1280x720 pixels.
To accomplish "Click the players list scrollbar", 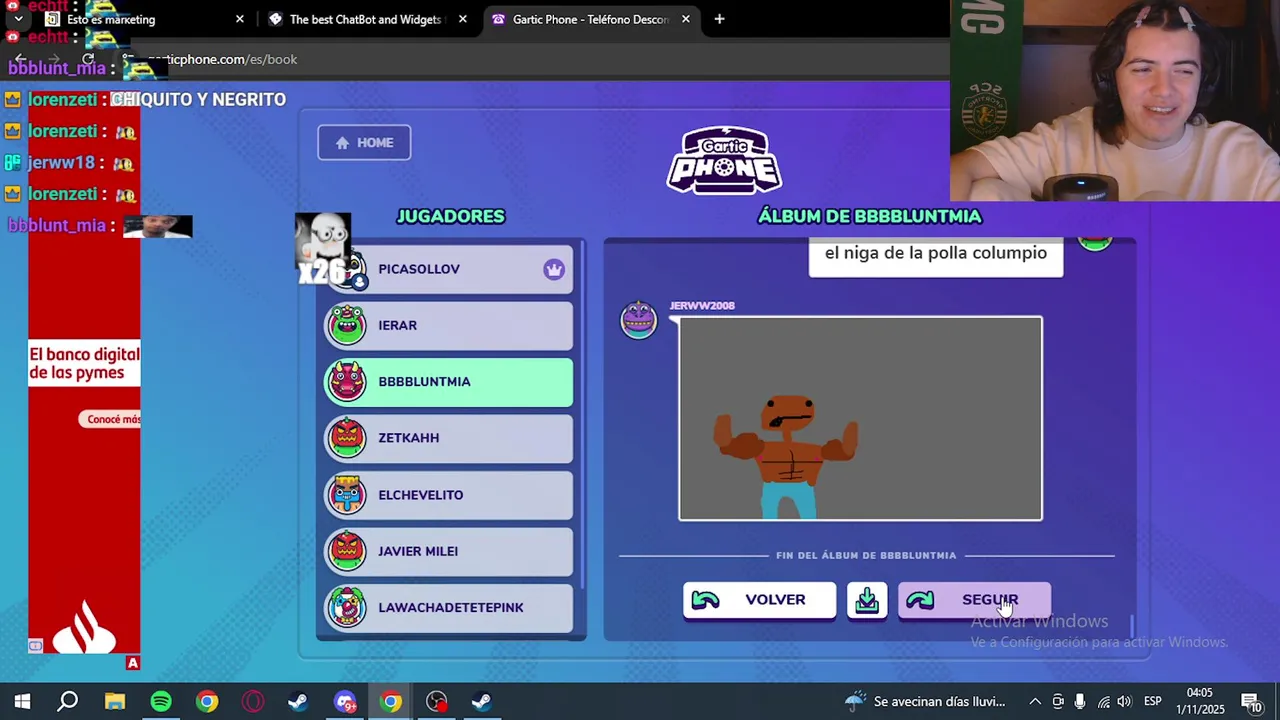I will point(582,417).
